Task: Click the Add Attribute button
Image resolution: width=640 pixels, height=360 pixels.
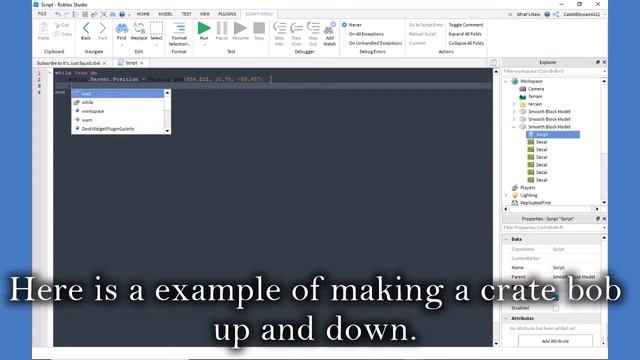Action: point(555,341)
